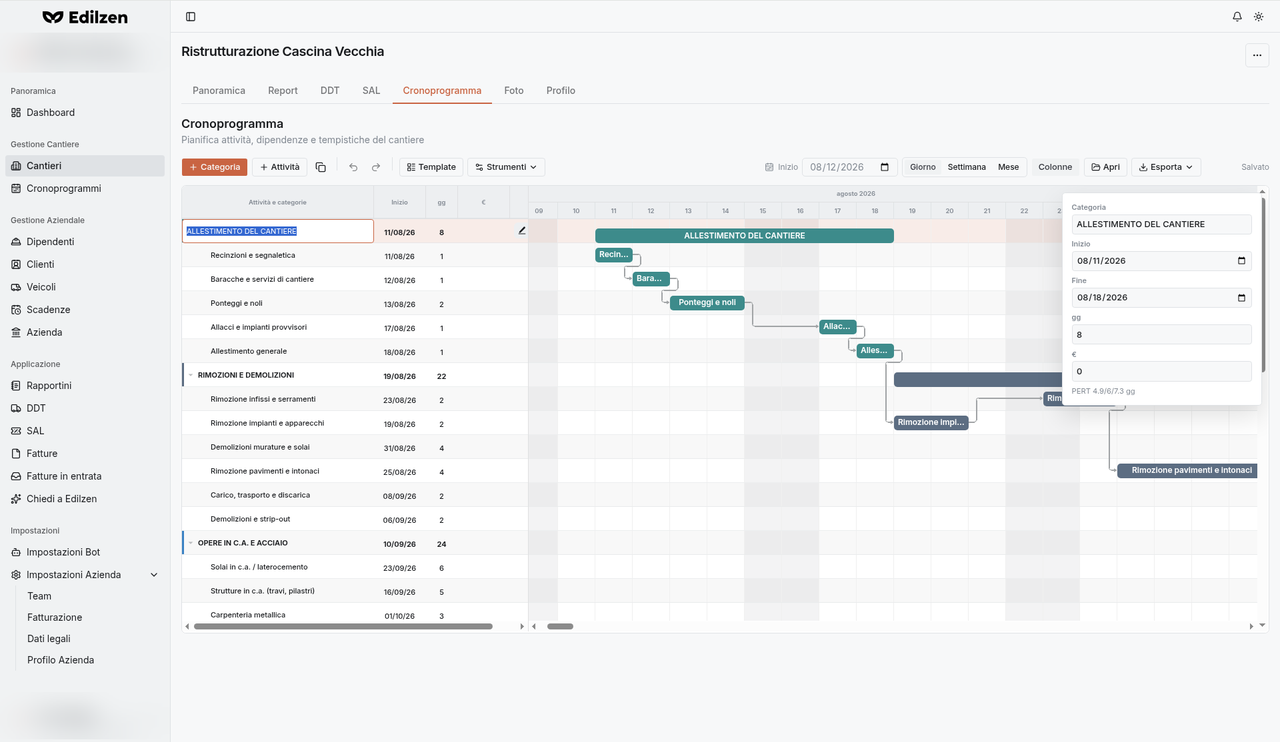
Task: Switch the timeline to Giorno view
Action: [x=923, y=167]
